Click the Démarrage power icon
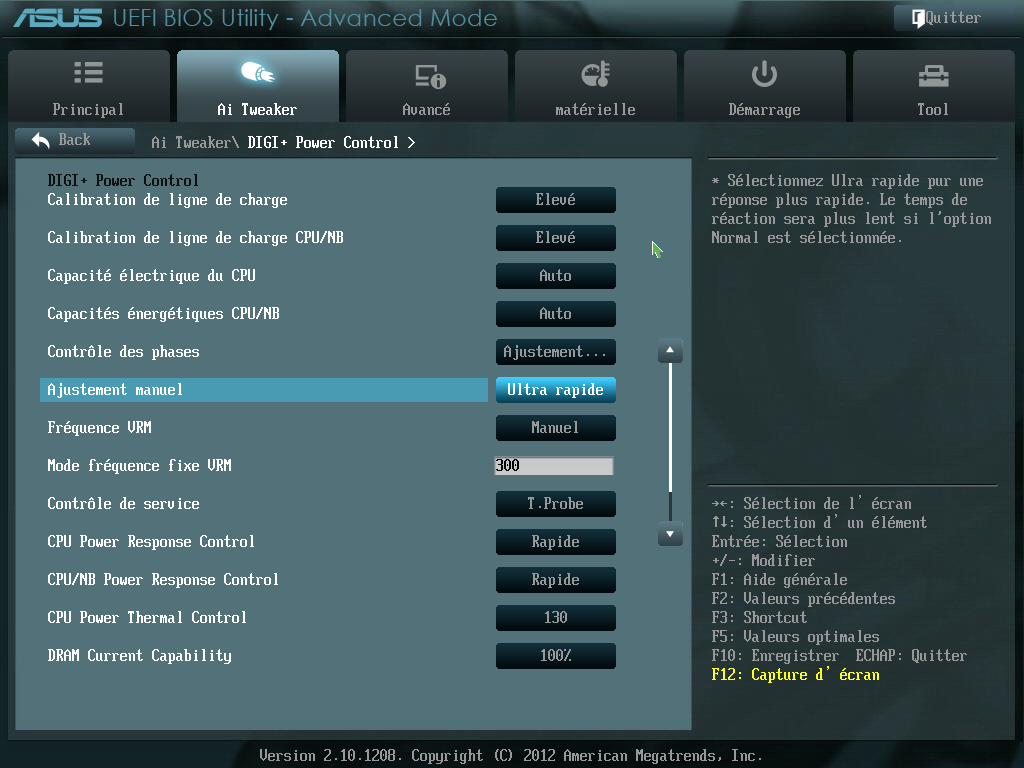1024x768 pixels. click(764, 74)
